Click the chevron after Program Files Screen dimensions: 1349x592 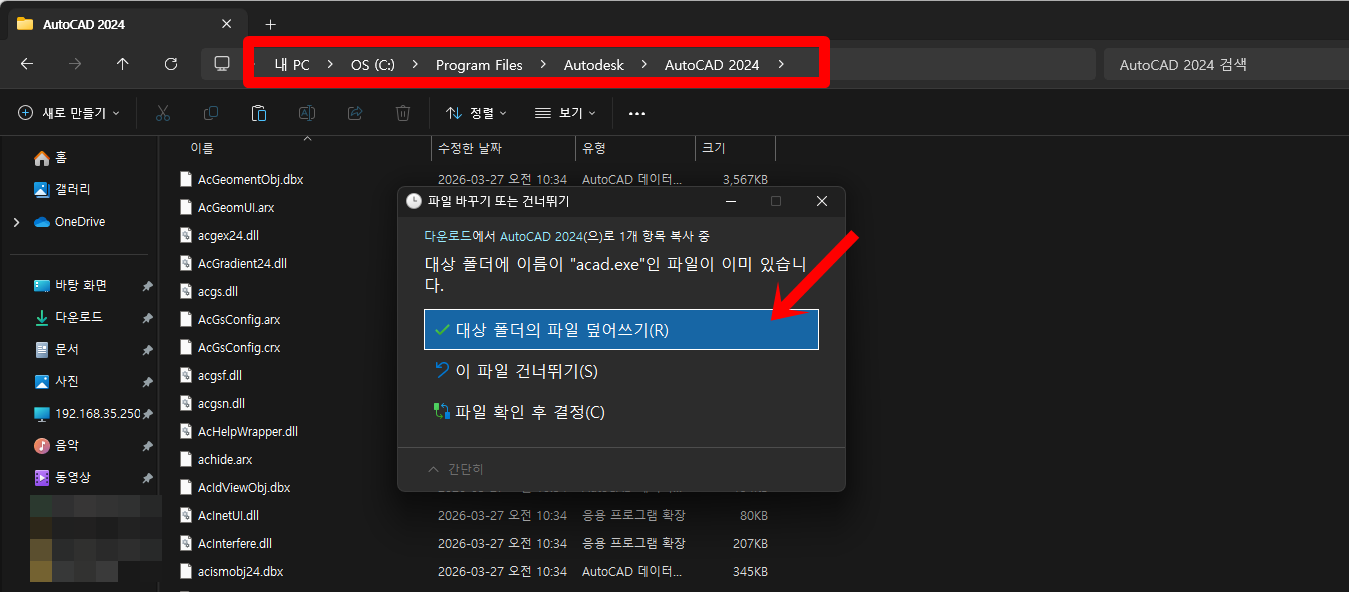pyautogui.click(x=543, y=64)
